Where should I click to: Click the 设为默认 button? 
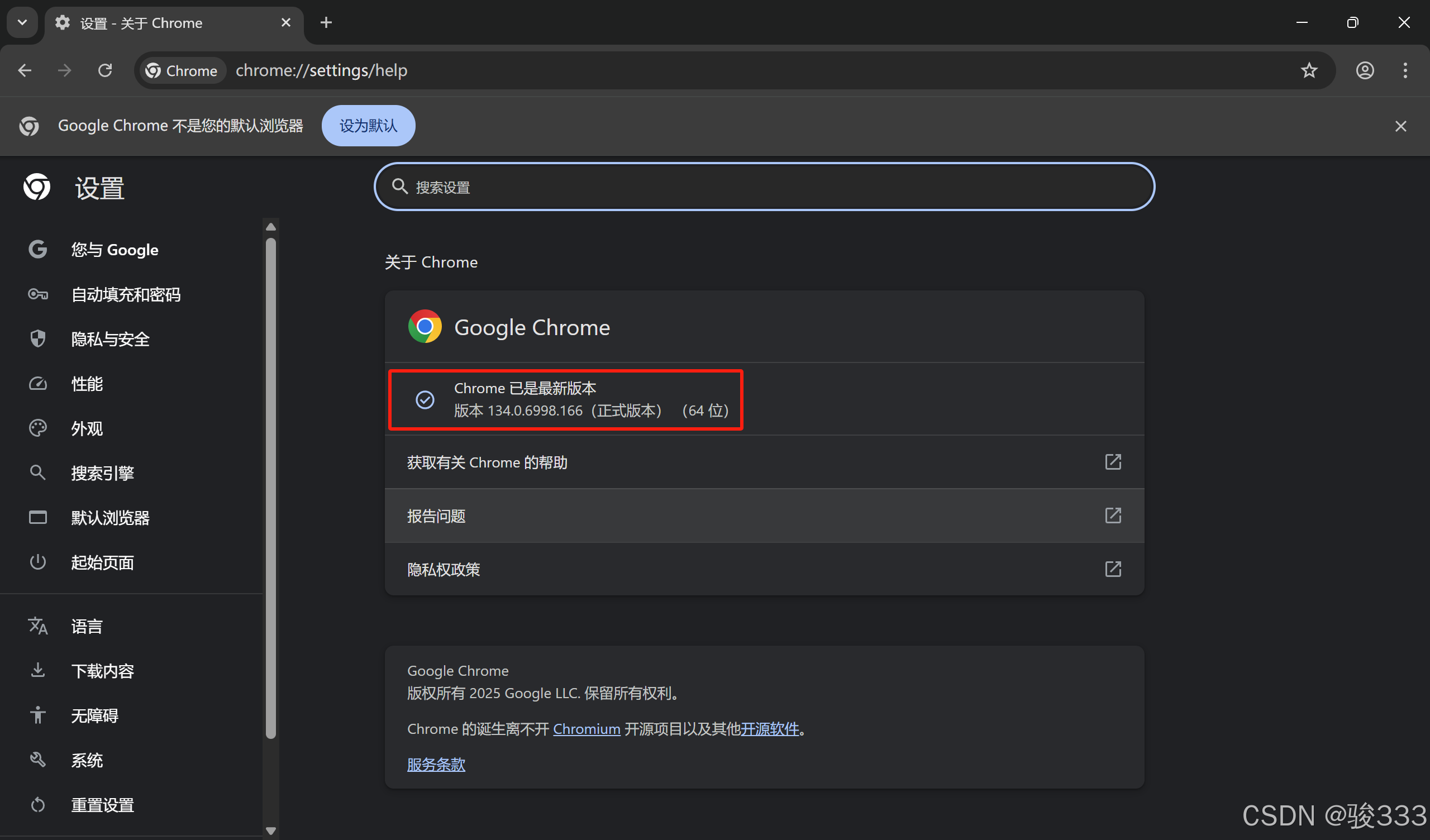[368, 126]
